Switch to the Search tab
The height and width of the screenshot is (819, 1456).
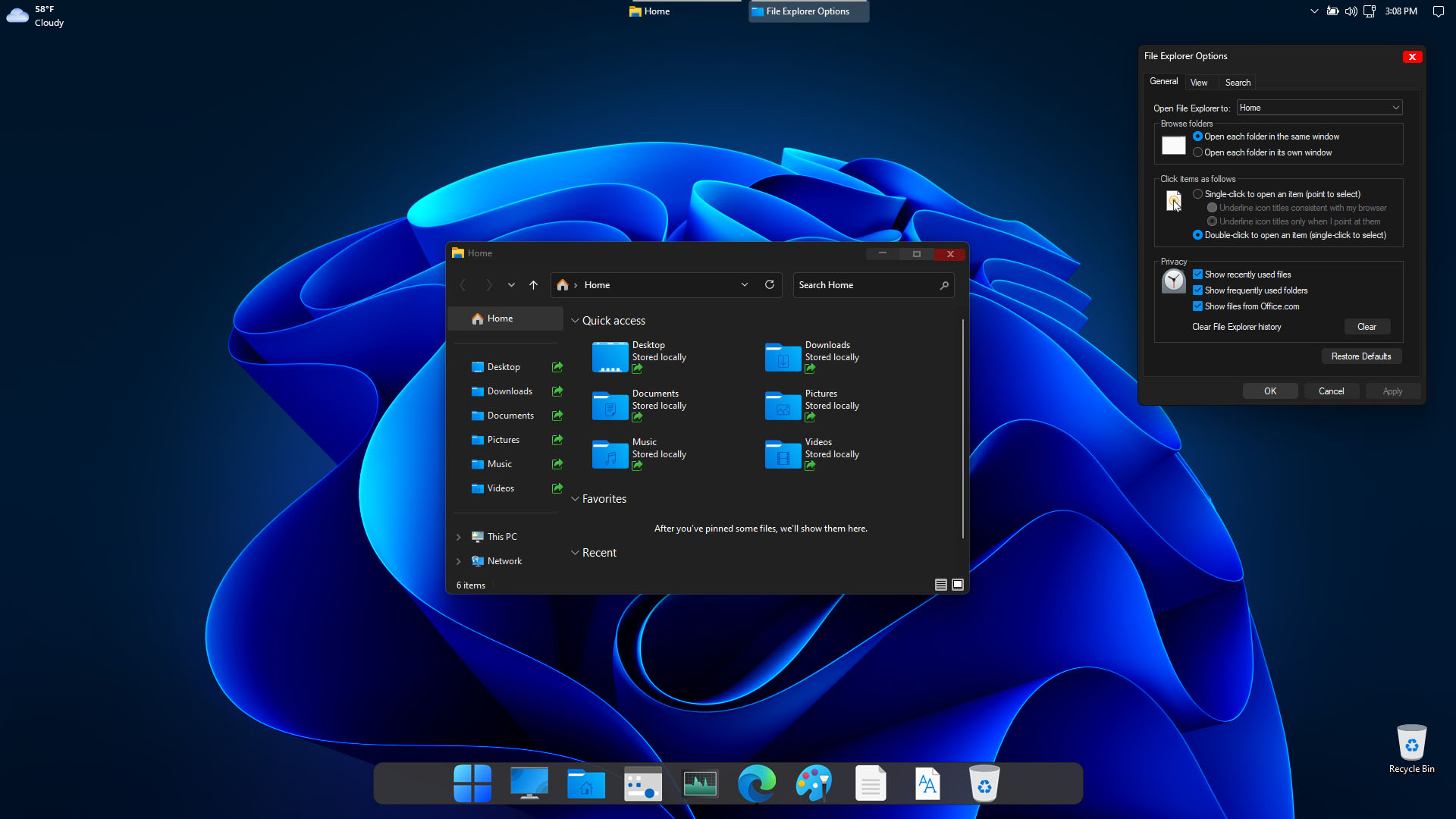click(1238, 83)
